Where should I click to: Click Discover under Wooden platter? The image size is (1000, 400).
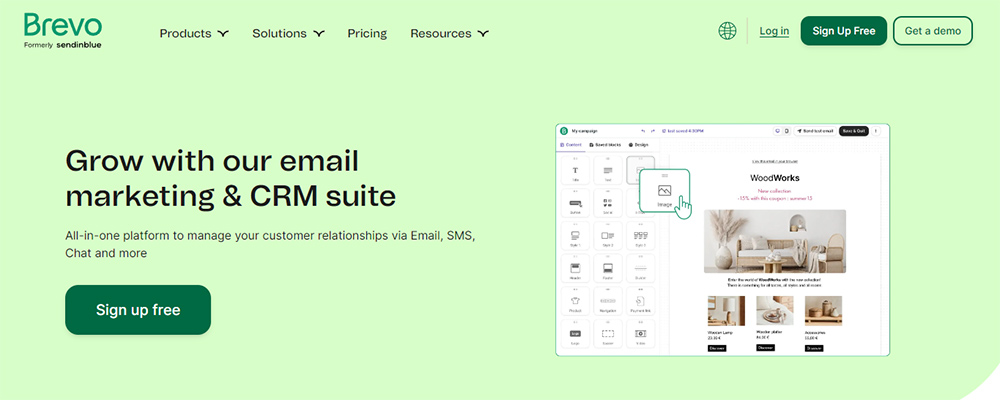[x=765, y=348]
